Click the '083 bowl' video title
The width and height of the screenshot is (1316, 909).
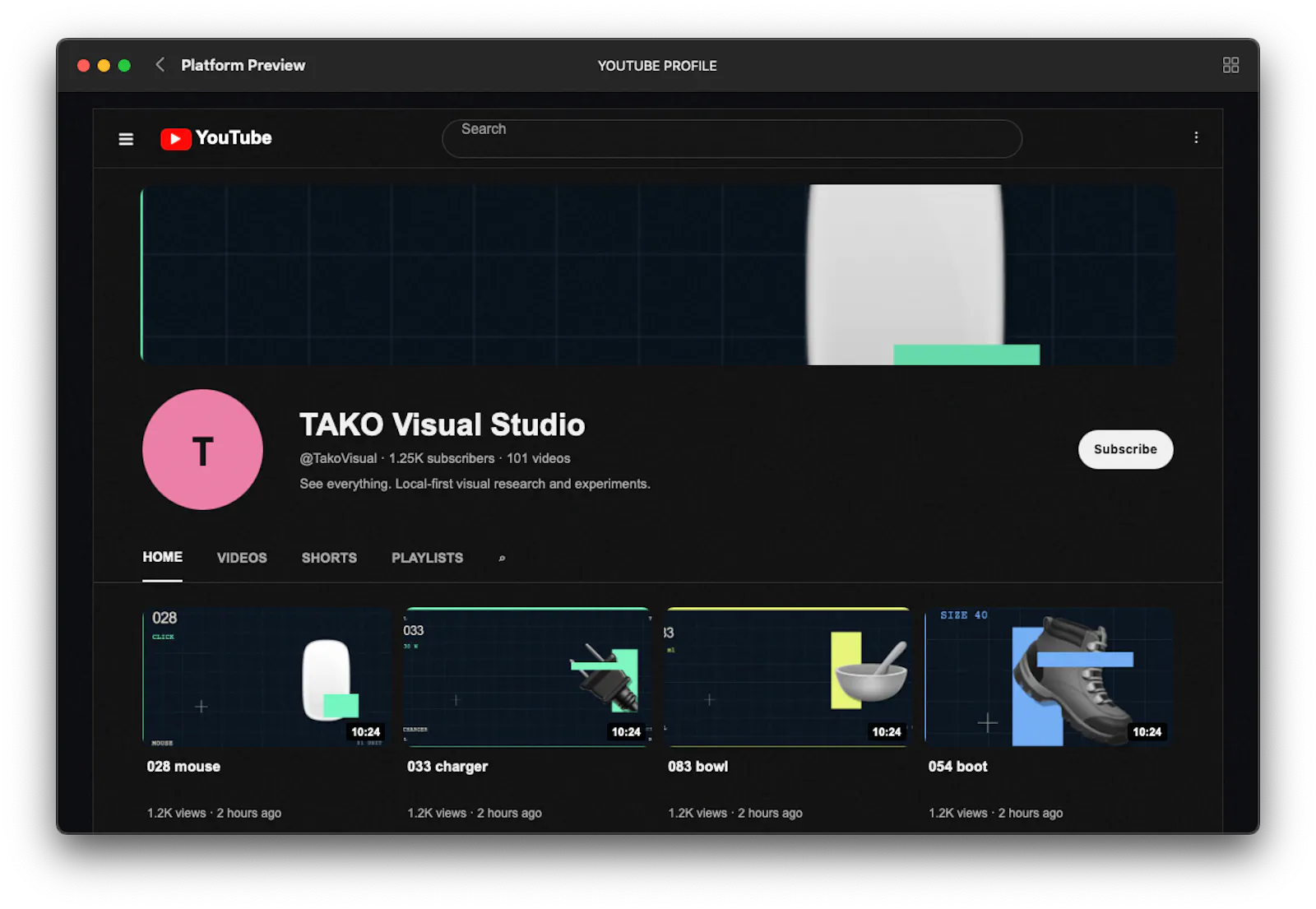pos(697,767)
